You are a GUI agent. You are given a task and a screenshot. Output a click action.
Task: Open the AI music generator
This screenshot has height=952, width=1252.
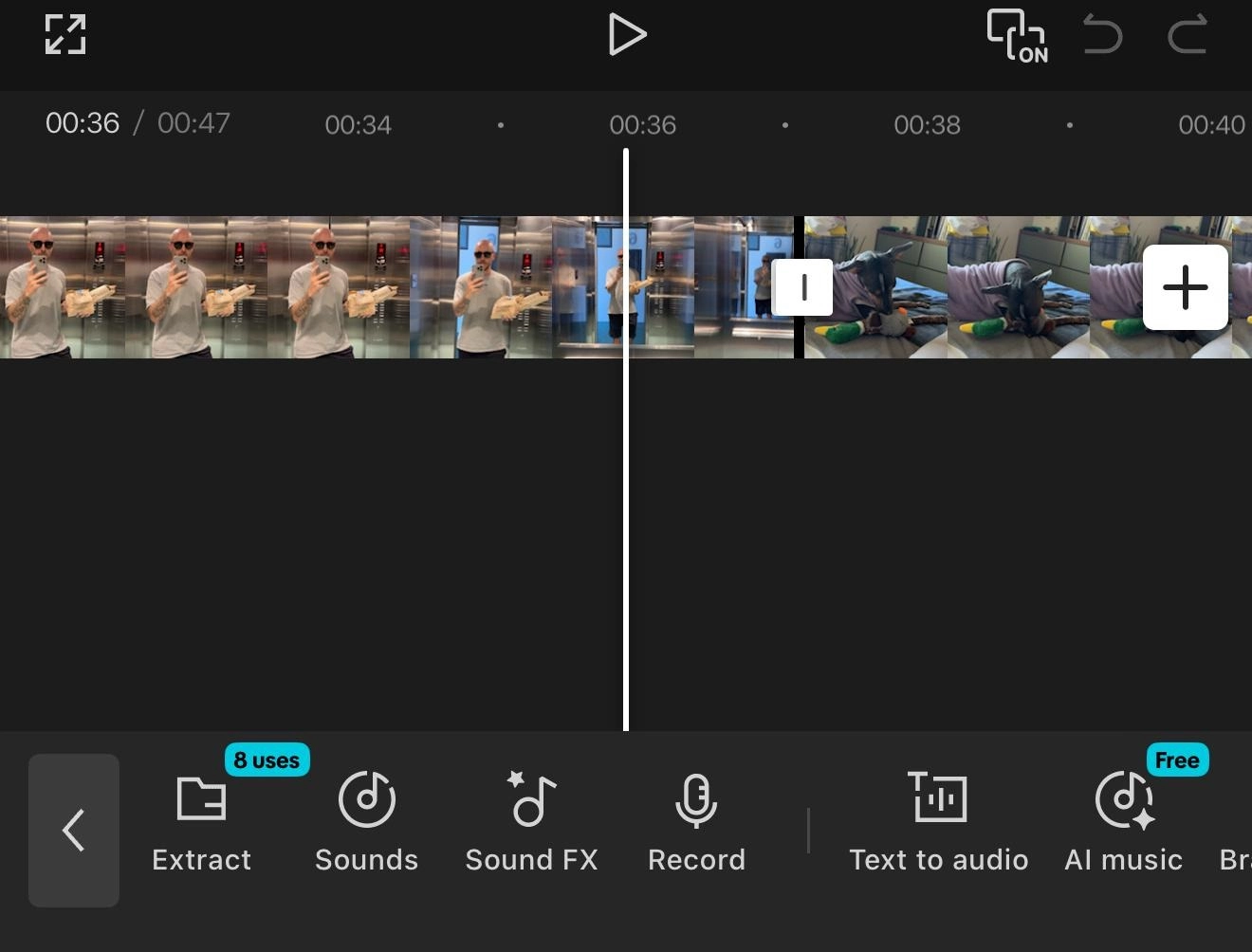click(x=1123, y=824)
